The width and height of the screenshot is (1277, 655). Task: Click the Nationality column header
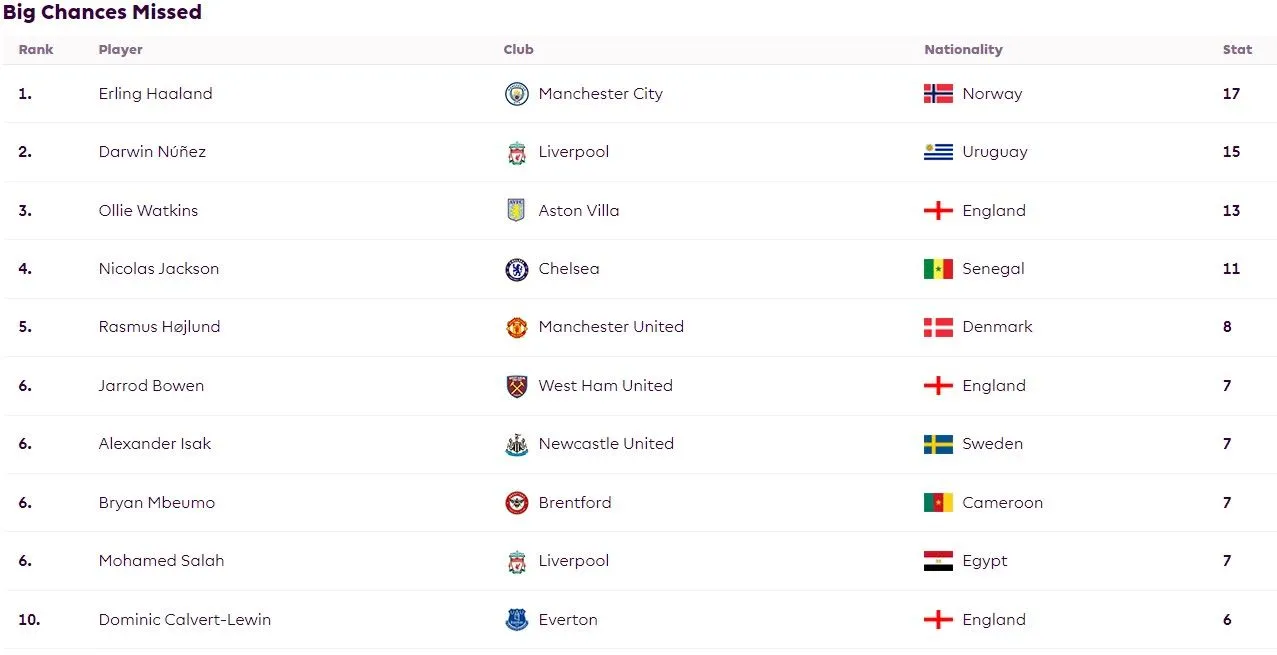(963, 50)
